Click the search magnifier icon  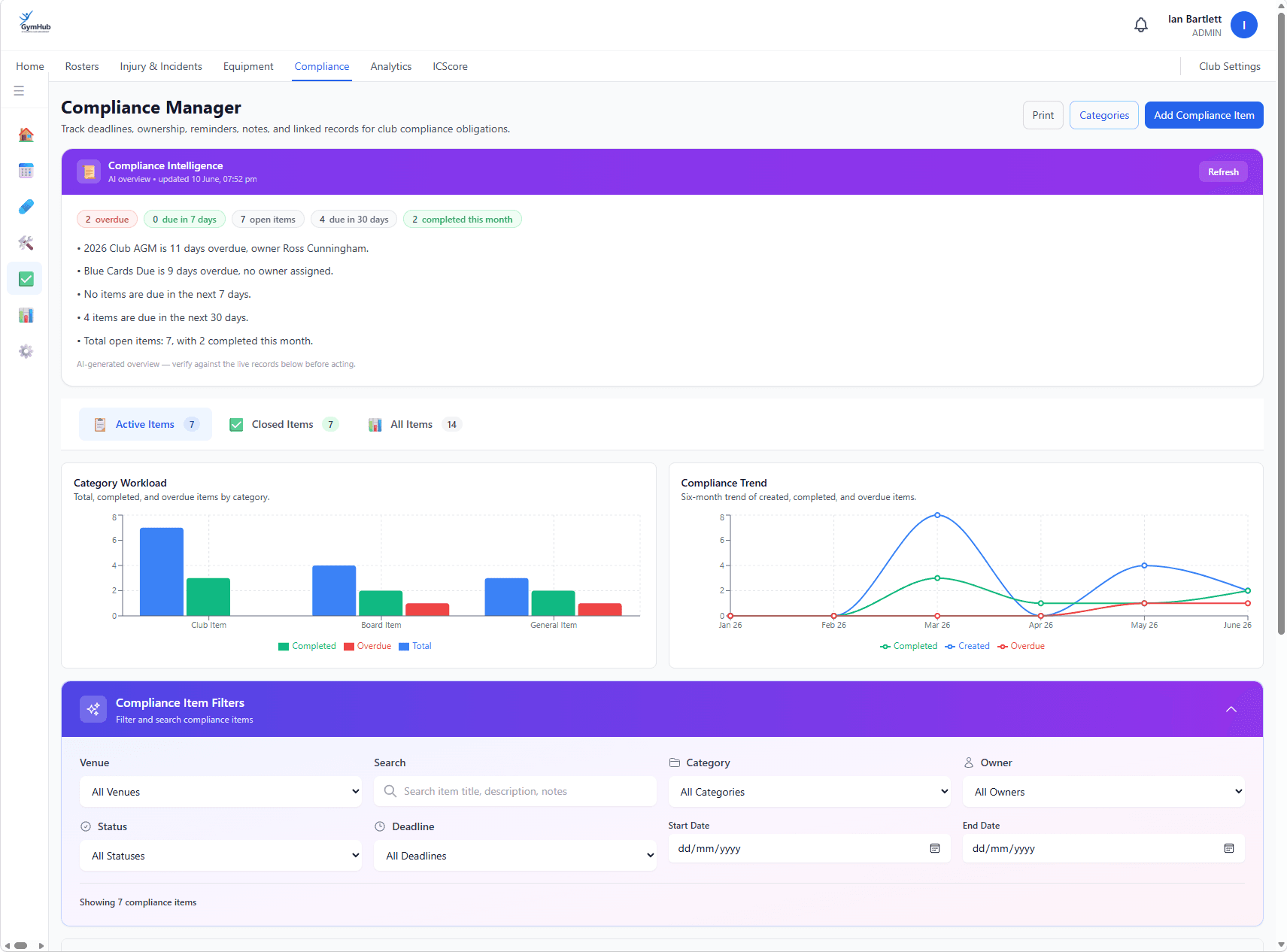point(390,791)
